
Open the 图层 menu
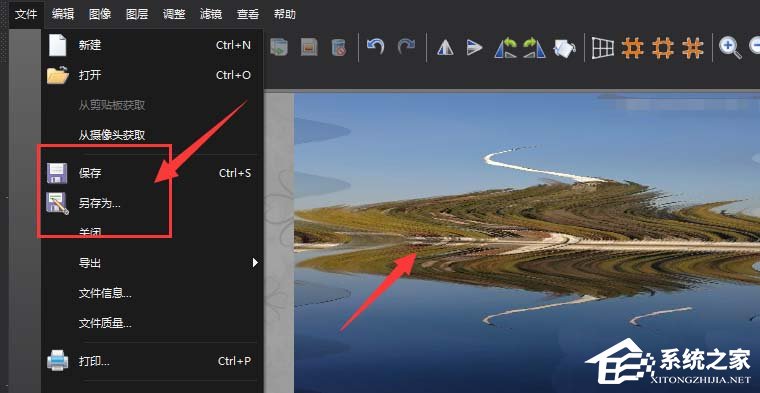coord(137,14)
